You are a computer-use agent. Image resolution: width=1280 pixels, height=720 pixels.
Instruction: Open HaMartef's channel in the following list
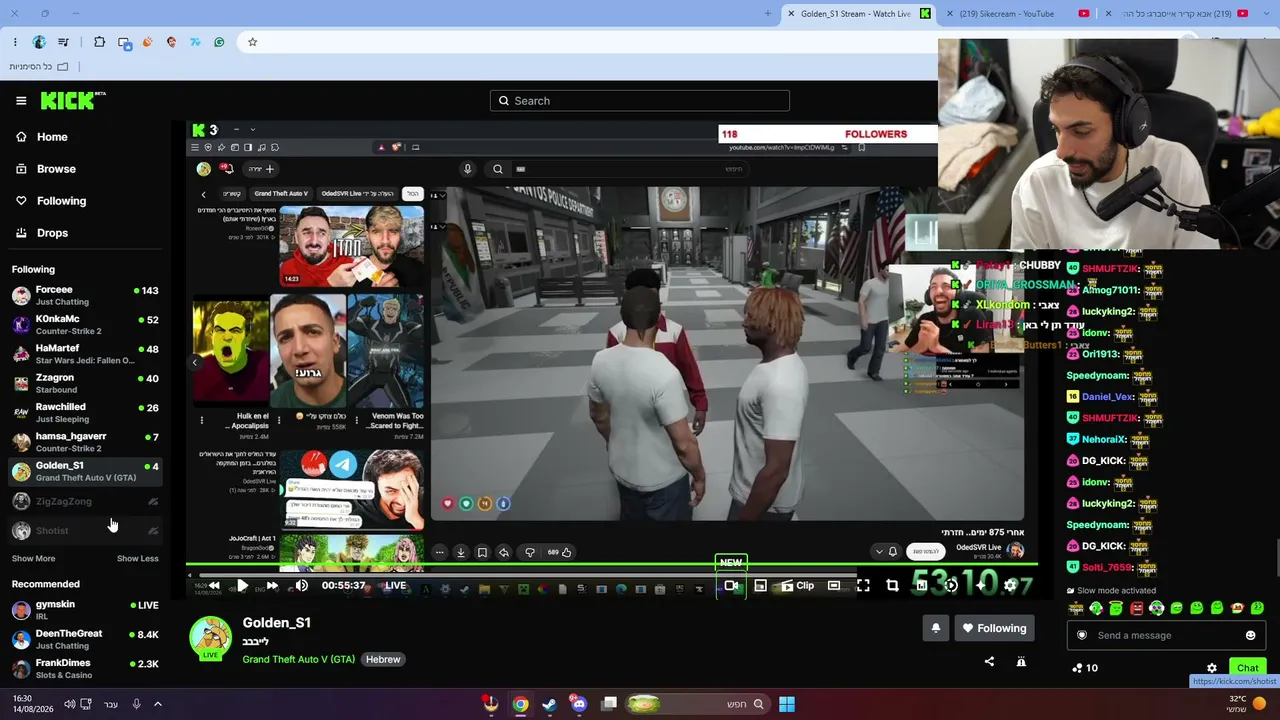pos(85,354)
